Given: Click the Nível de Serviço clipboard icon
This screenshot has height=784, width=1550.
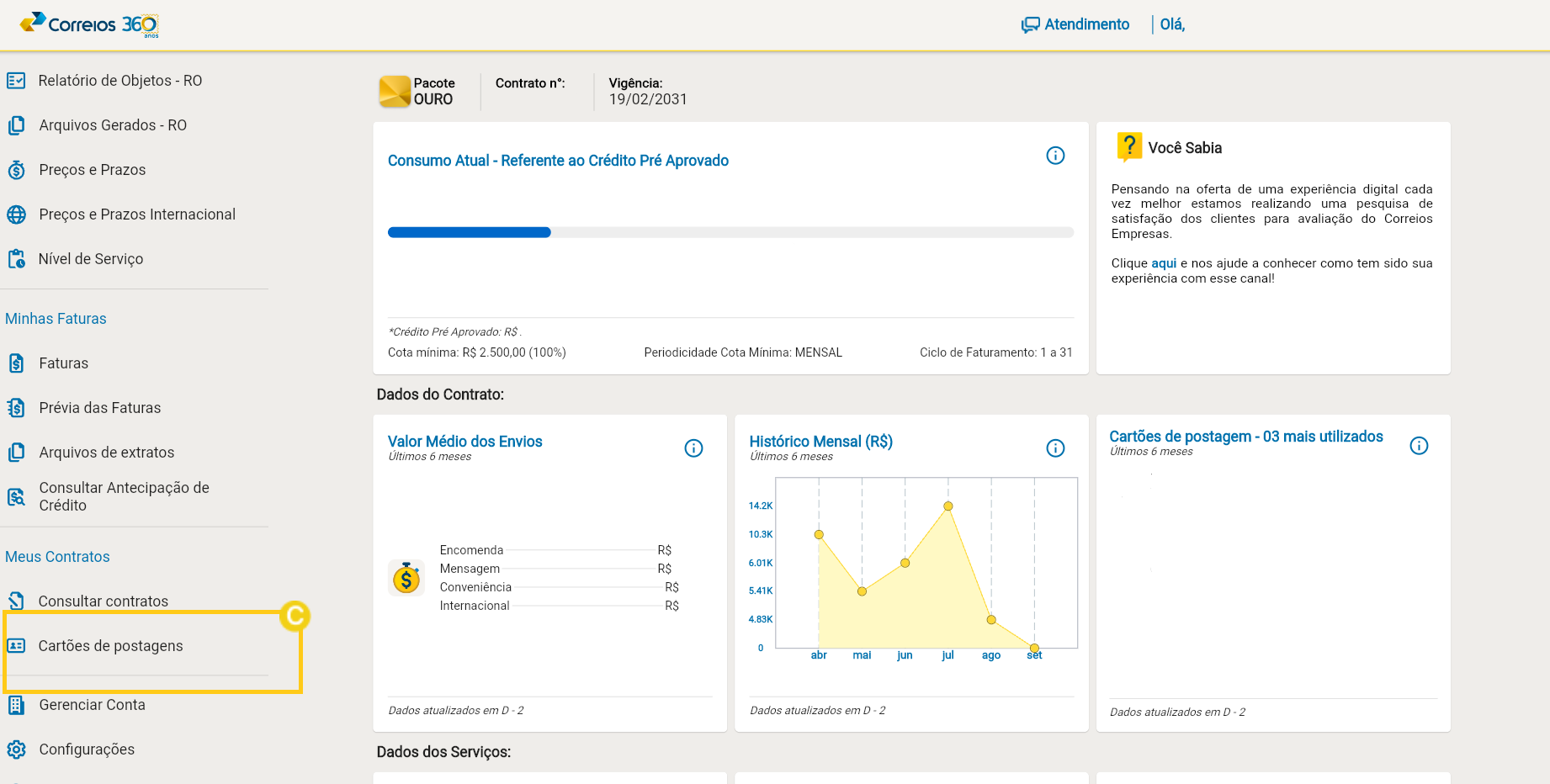Looking at the screenshot, I should [16, 259].
